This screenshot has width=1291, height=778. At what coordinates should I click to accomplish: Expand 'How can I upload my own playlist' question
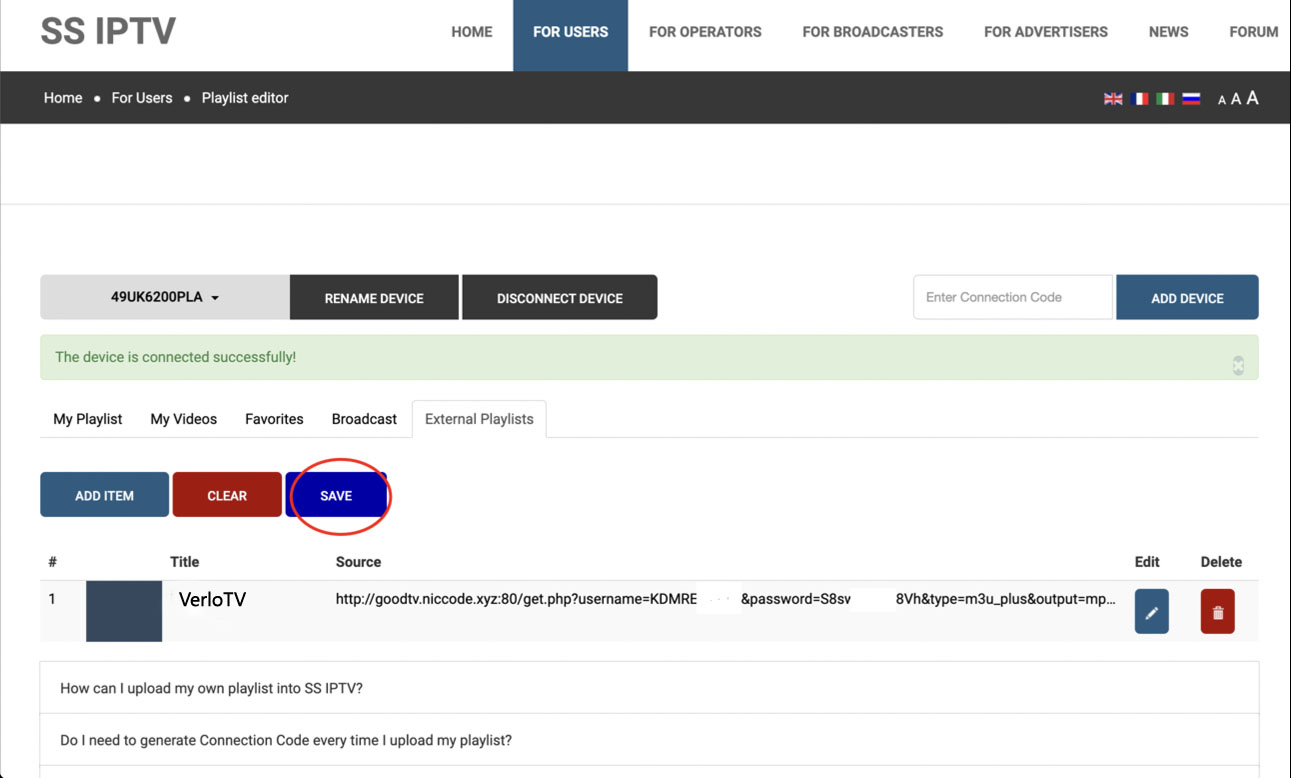[x=211, y=688]
